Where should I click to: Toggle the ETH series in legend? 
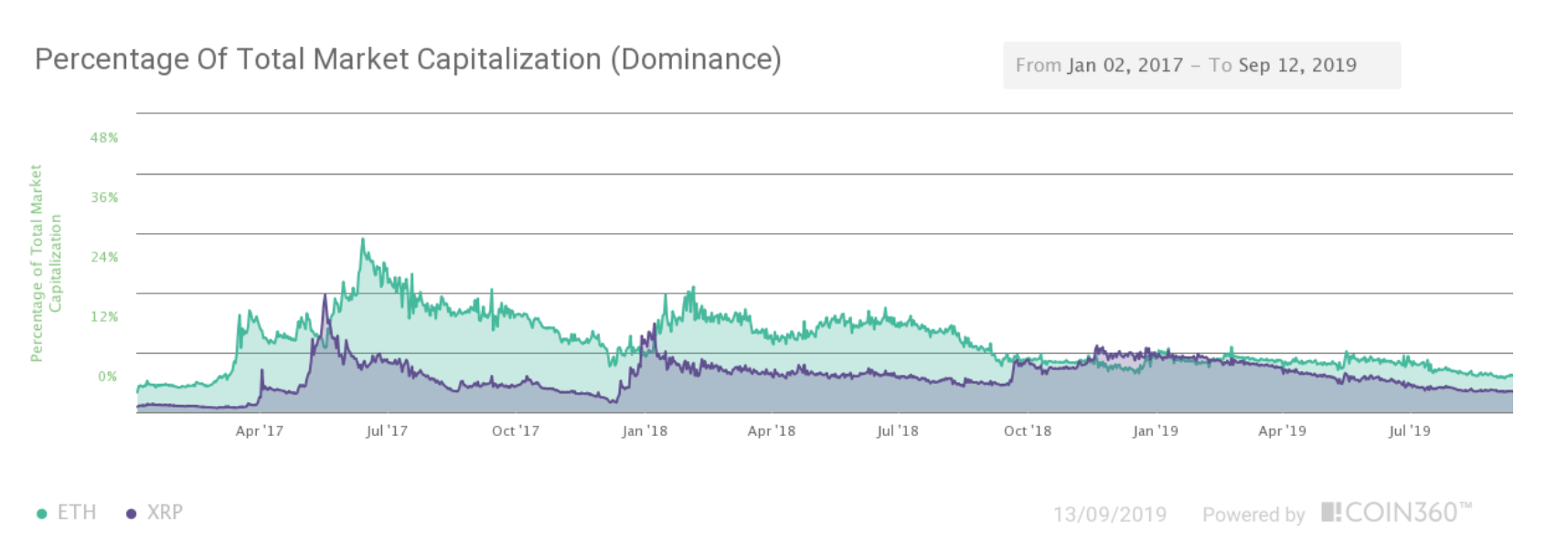point(66,513)
